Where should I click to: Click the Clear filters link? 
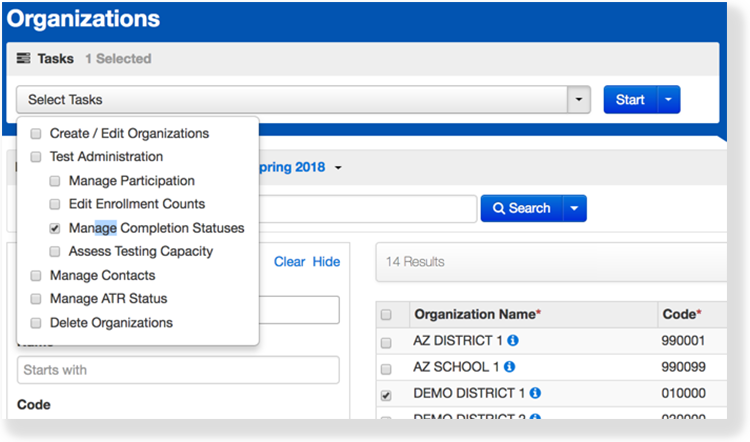pos(289,262)
